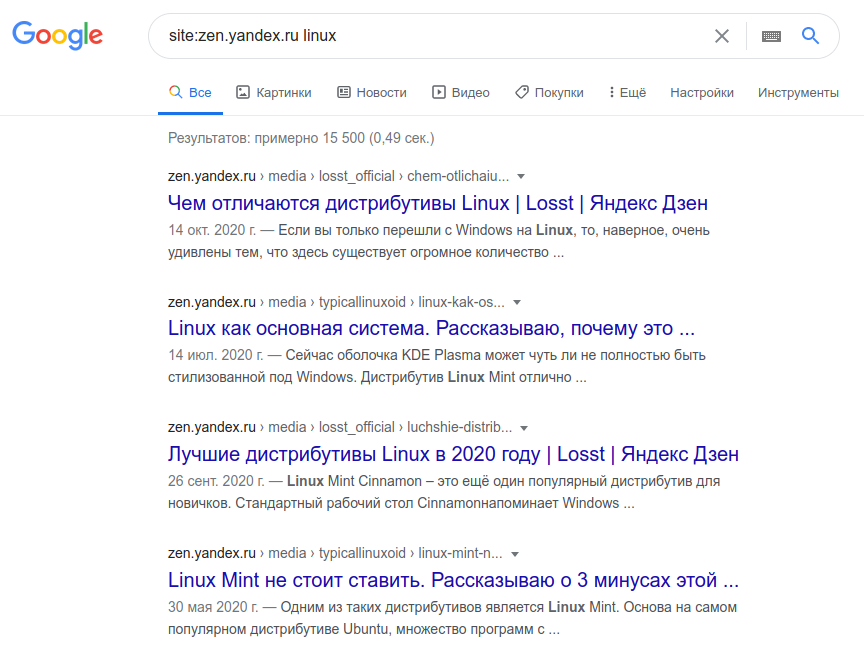Open the Покупки tab
This screenshot has height=660, width=864.
[x=549, y=93]
